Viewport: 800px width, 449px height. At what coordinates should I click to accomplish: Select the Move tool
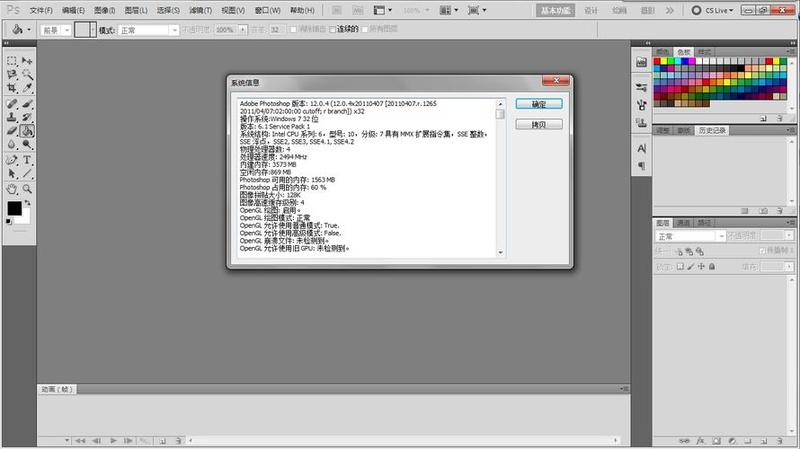coord(27,61)
